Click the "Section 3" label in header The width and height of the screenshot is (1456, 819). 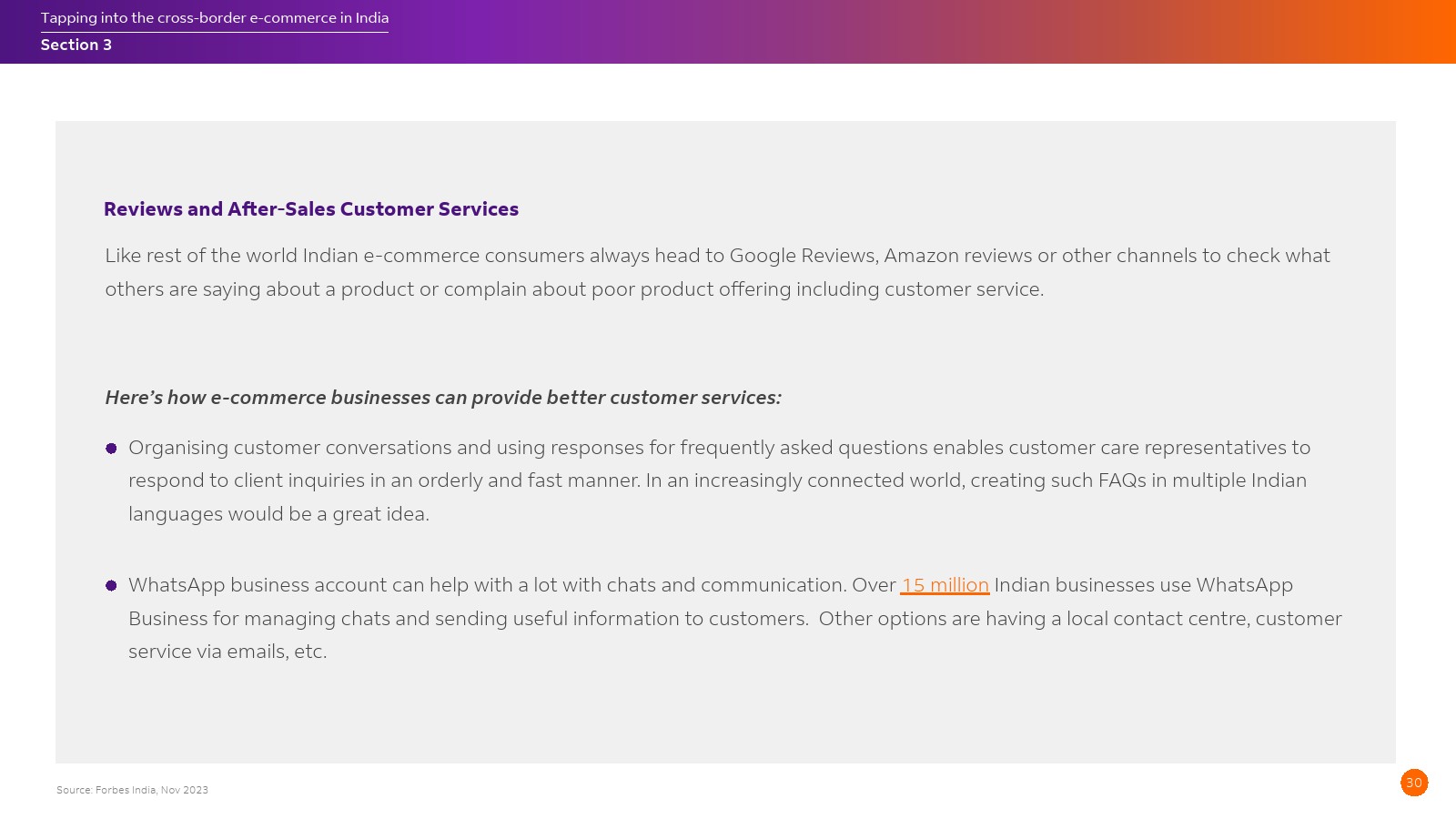click(76, 45)
